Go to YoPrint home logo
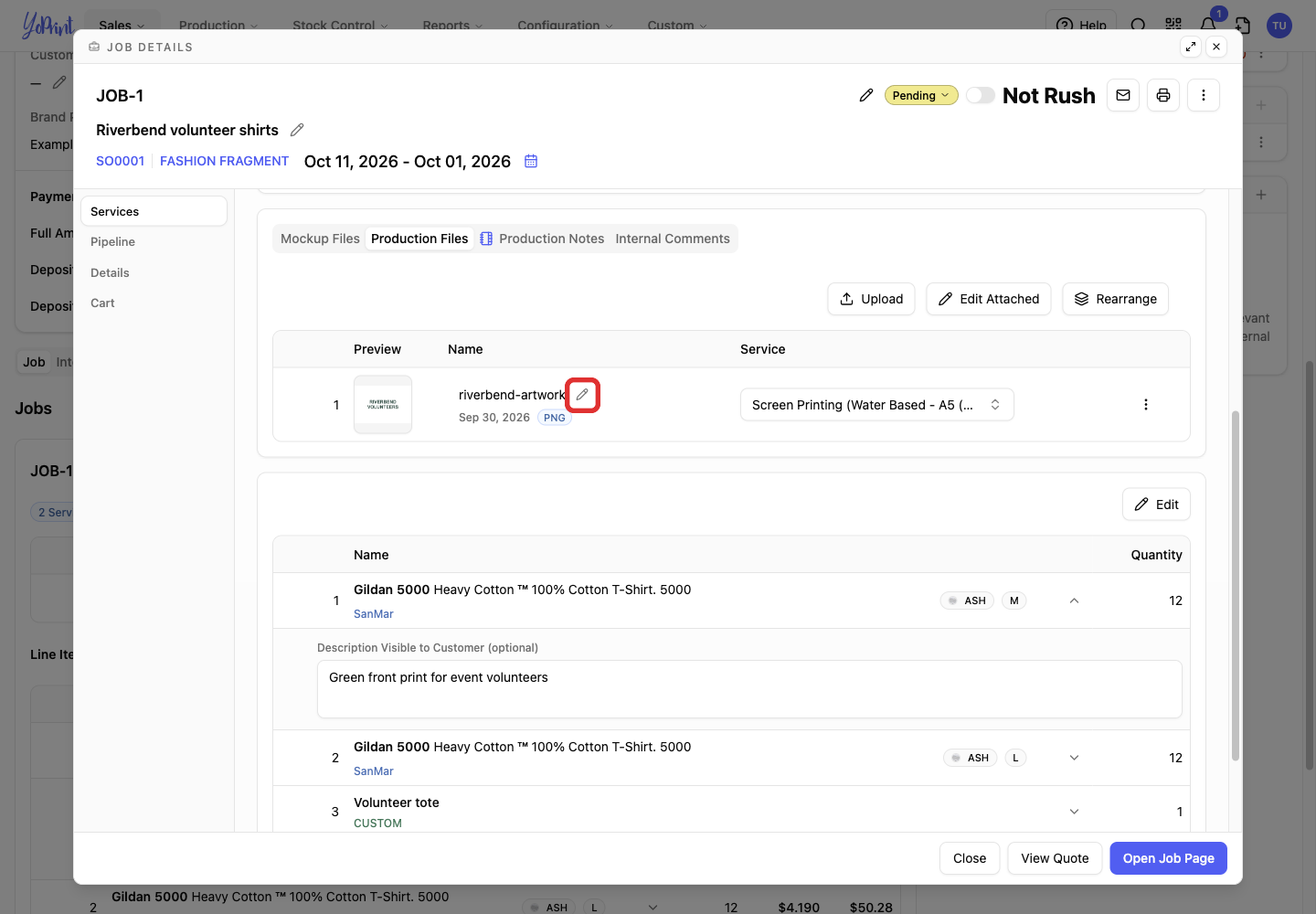The height and width of the screenshot is (914, 1316). (48, 25)
